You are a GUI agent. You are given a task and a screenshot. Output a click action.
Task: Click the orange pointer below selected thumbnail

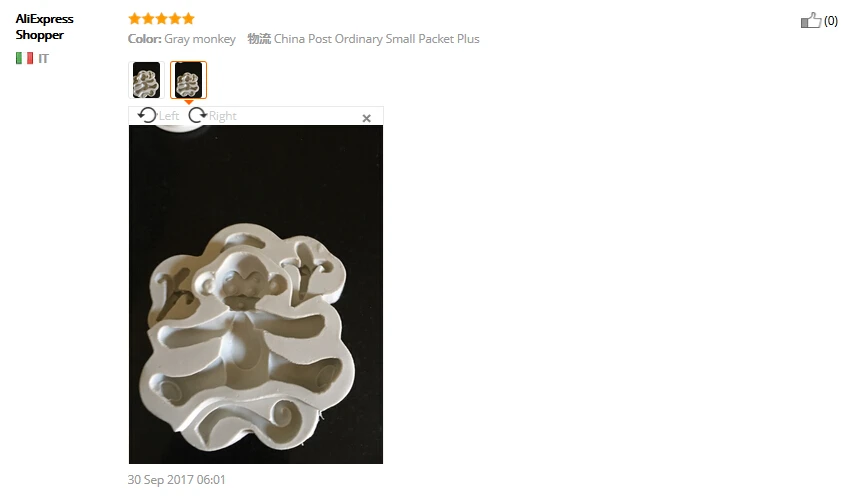pos(189,102)
